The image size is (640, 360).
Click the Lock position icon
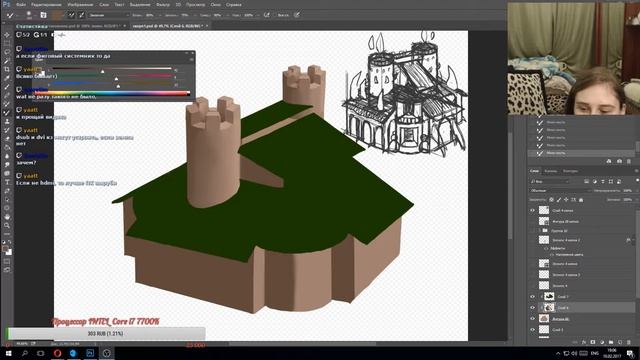(x=566, y=200)
